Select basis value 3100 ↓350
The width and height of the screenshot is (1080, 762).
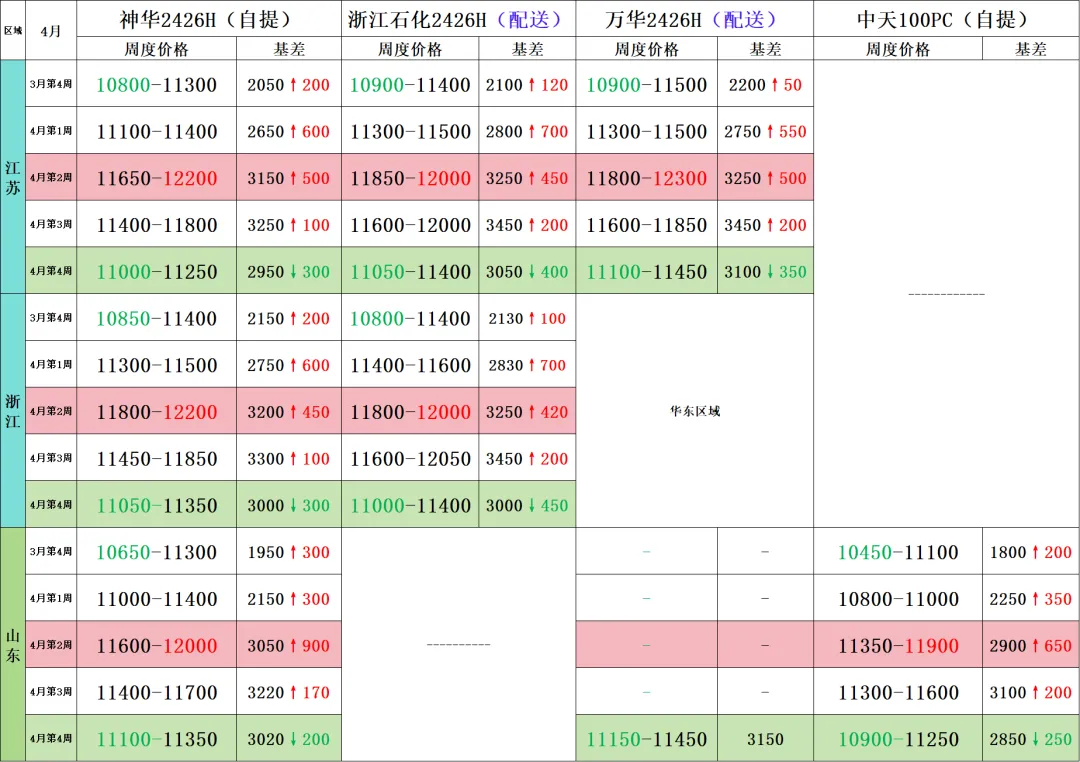tap(765, 271)
